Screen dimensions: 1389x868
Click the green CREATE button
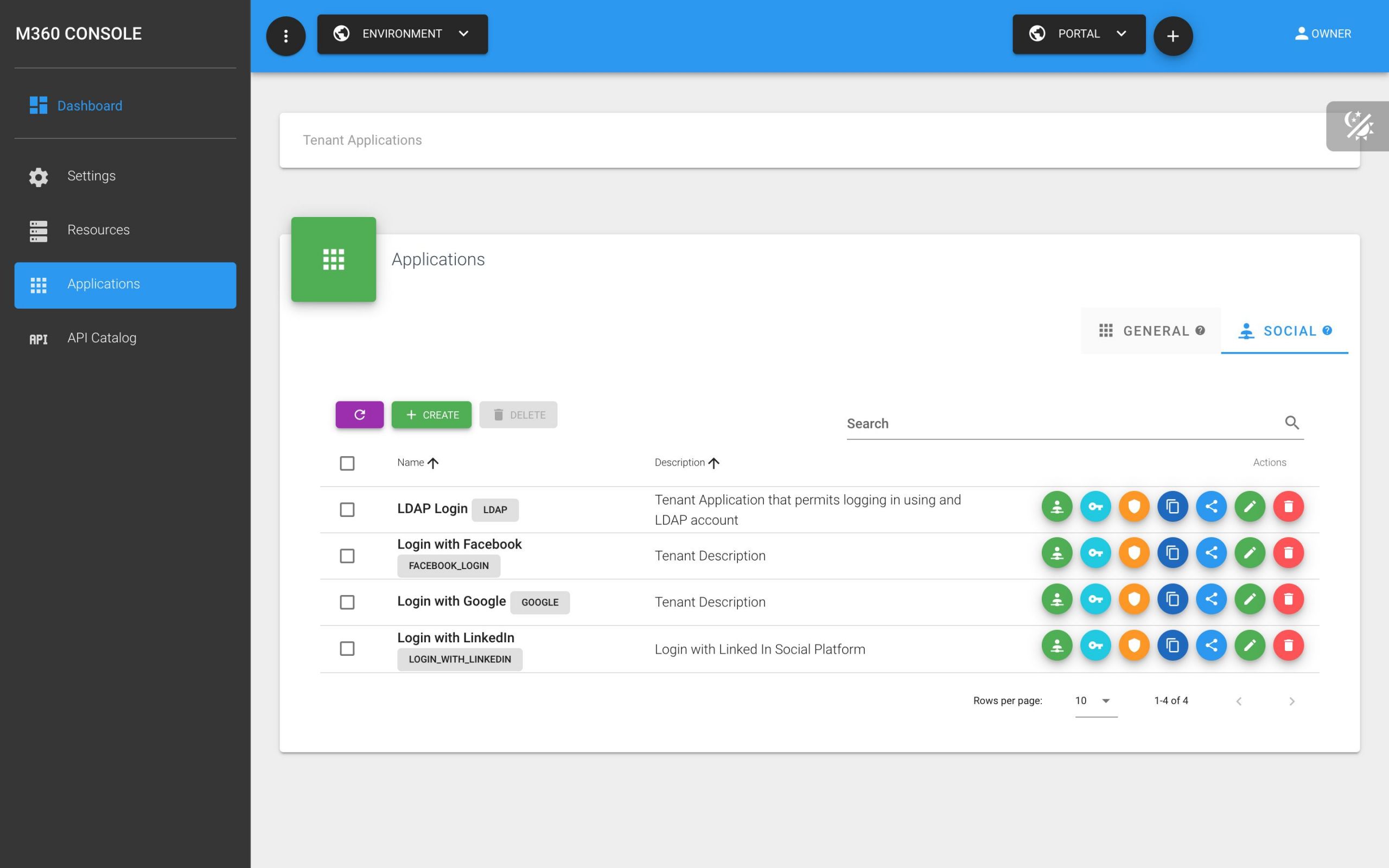[432, 414]
